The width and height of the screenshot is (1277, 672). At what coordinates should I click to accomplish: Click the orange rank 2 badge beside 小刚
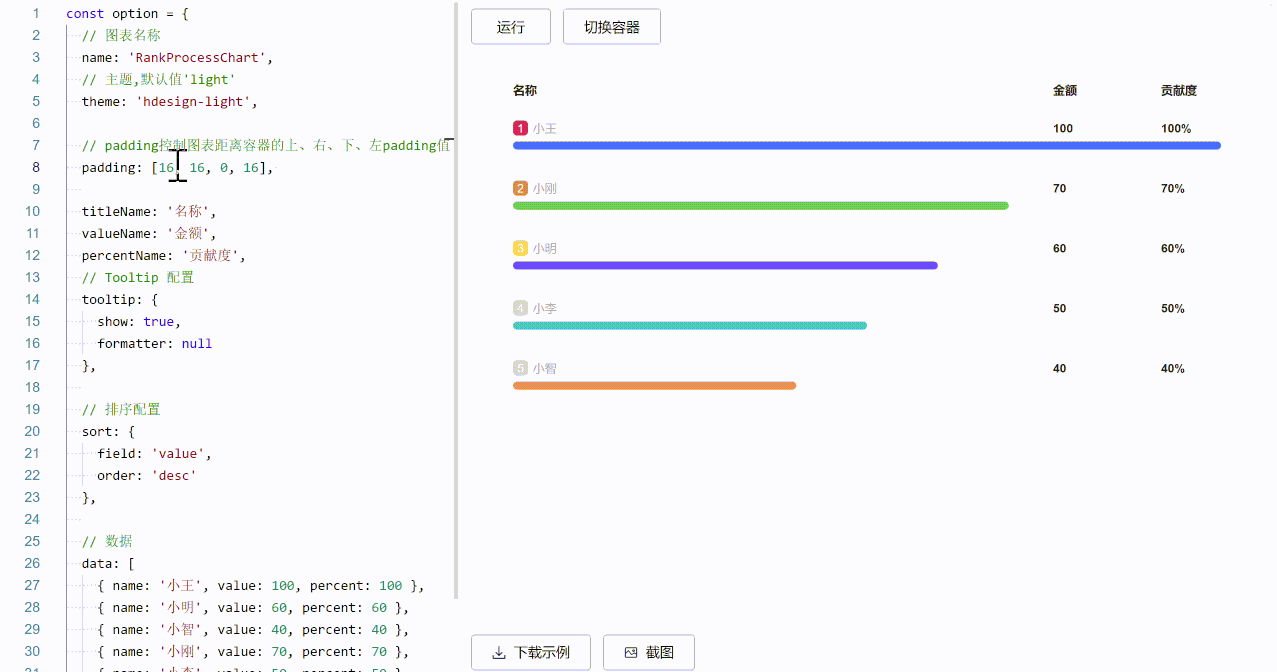[x=519, y=188]
